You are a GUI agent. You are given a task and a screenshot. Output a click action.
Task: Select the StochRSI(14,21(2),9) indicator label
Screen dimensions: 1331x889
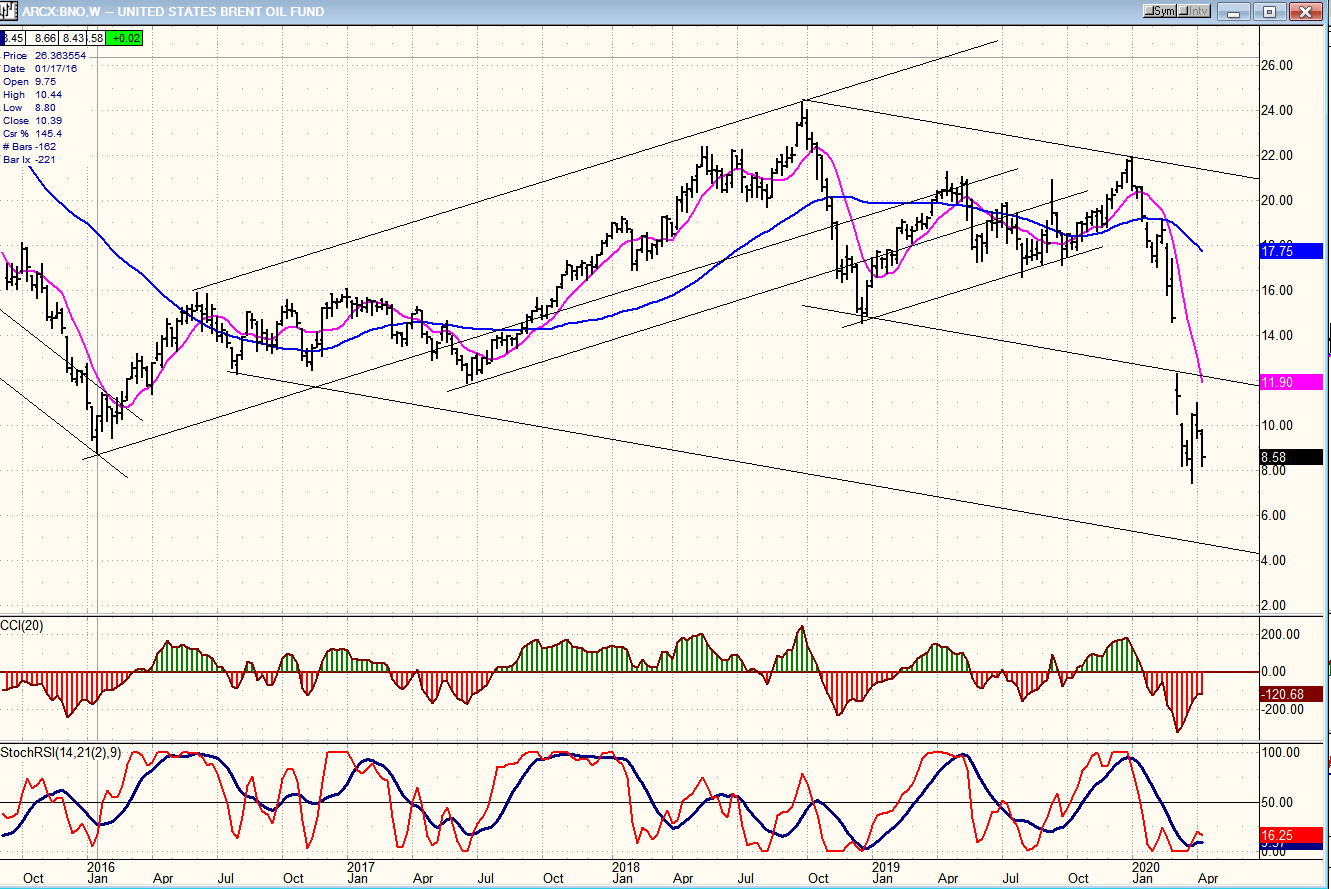click(61, 752)
